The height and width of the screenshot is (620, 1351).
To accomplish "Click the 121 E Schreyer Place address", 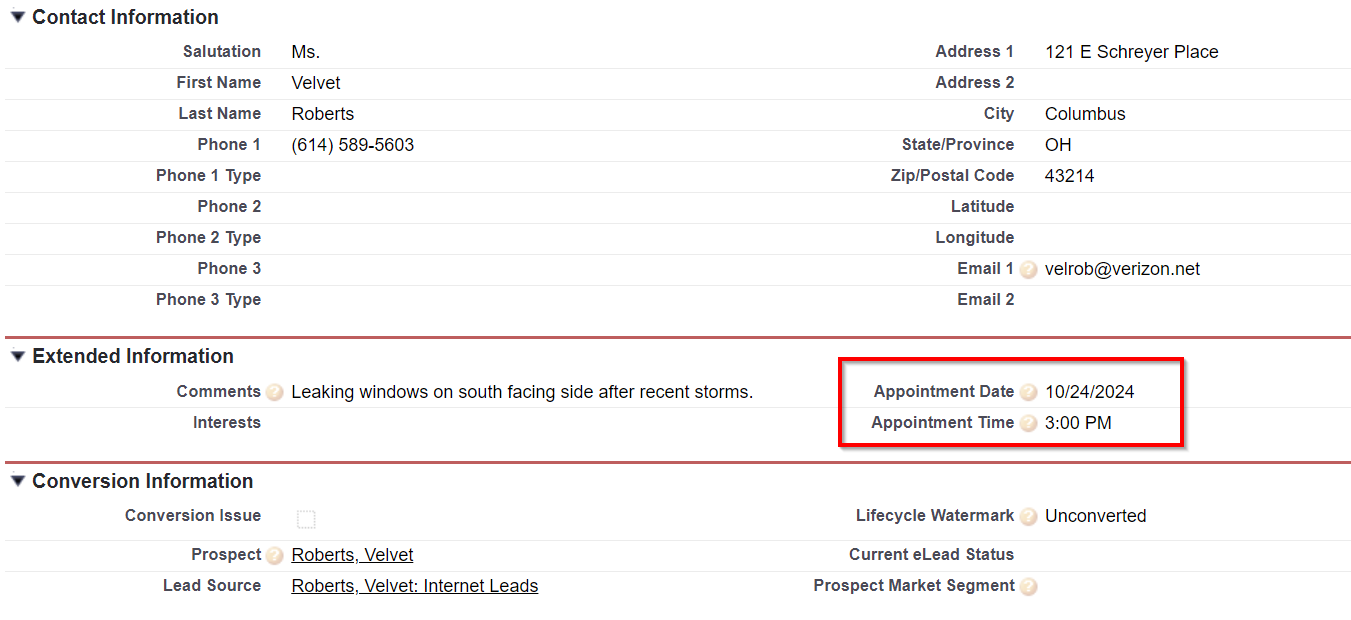I will pos(1132,52).
